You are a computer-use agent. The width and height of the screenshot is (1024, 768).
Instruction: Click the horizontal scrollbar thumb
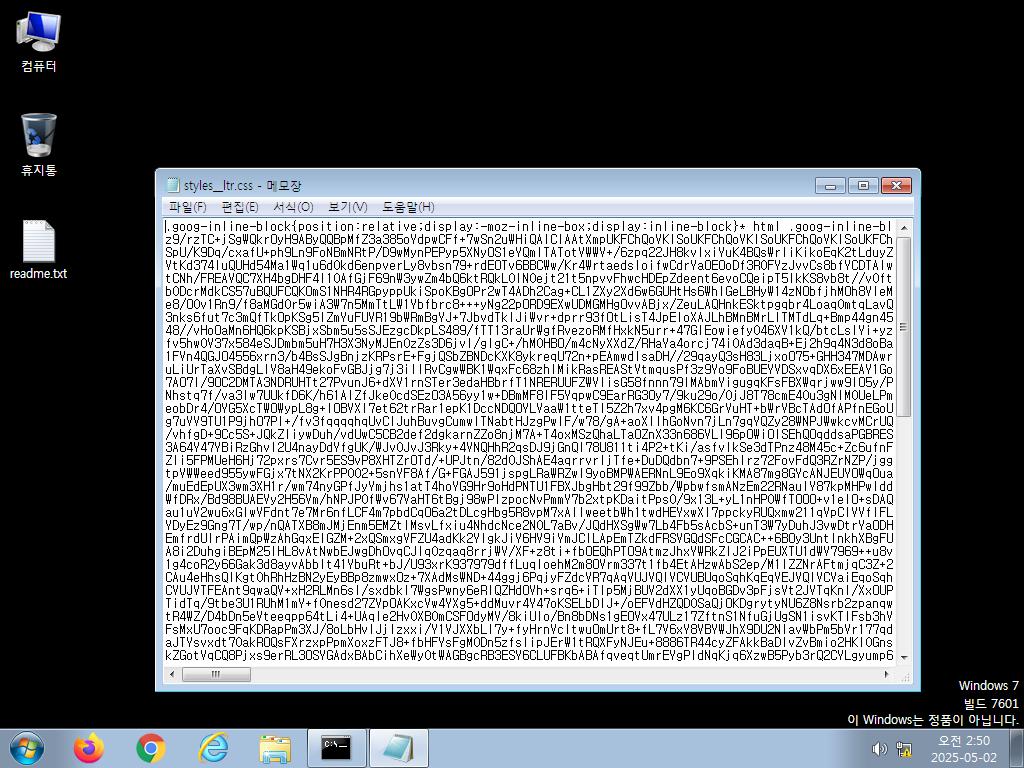pyautogui.click(x=216, y=675)
